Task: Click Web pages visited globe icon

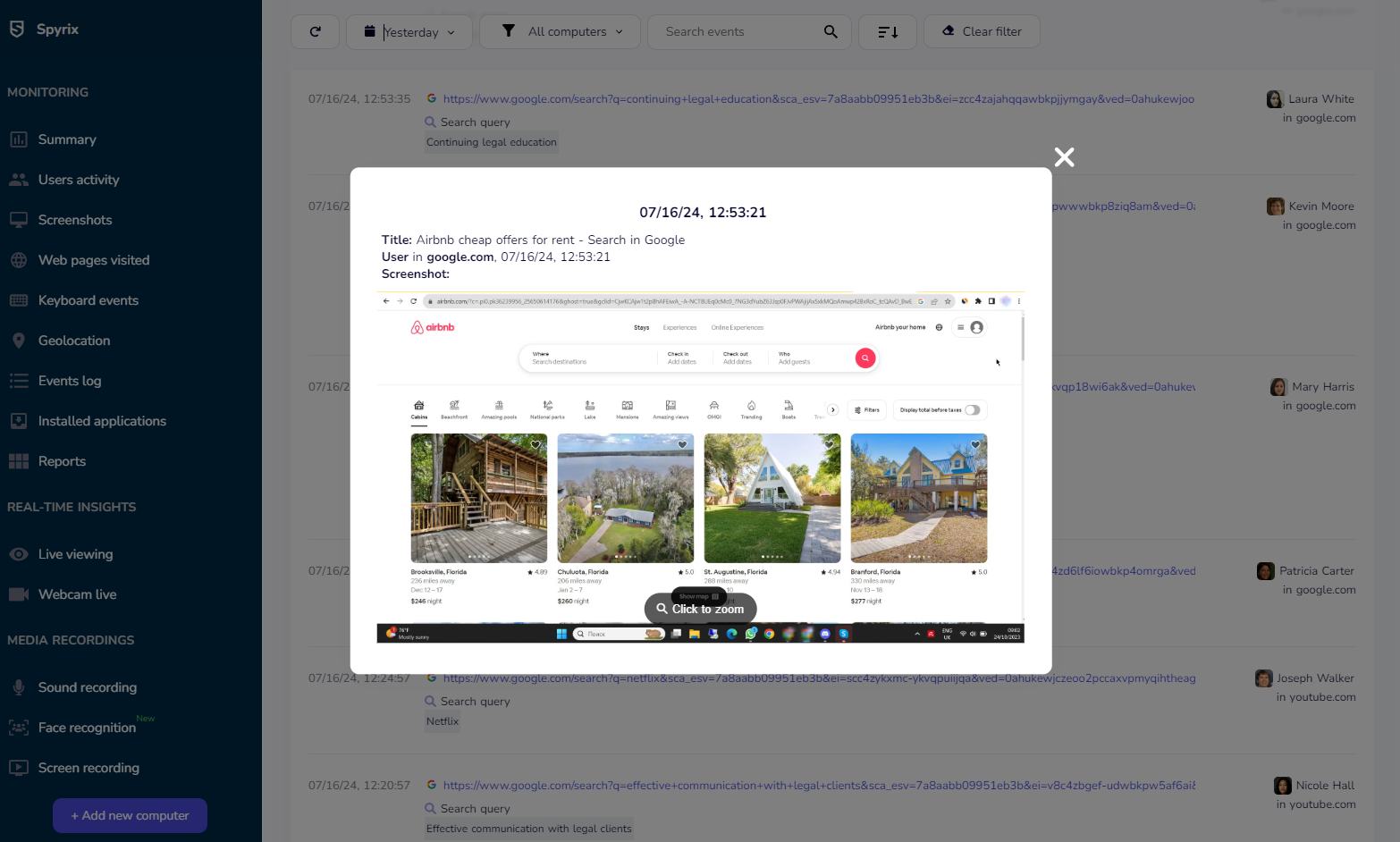Action: [19, 260]
